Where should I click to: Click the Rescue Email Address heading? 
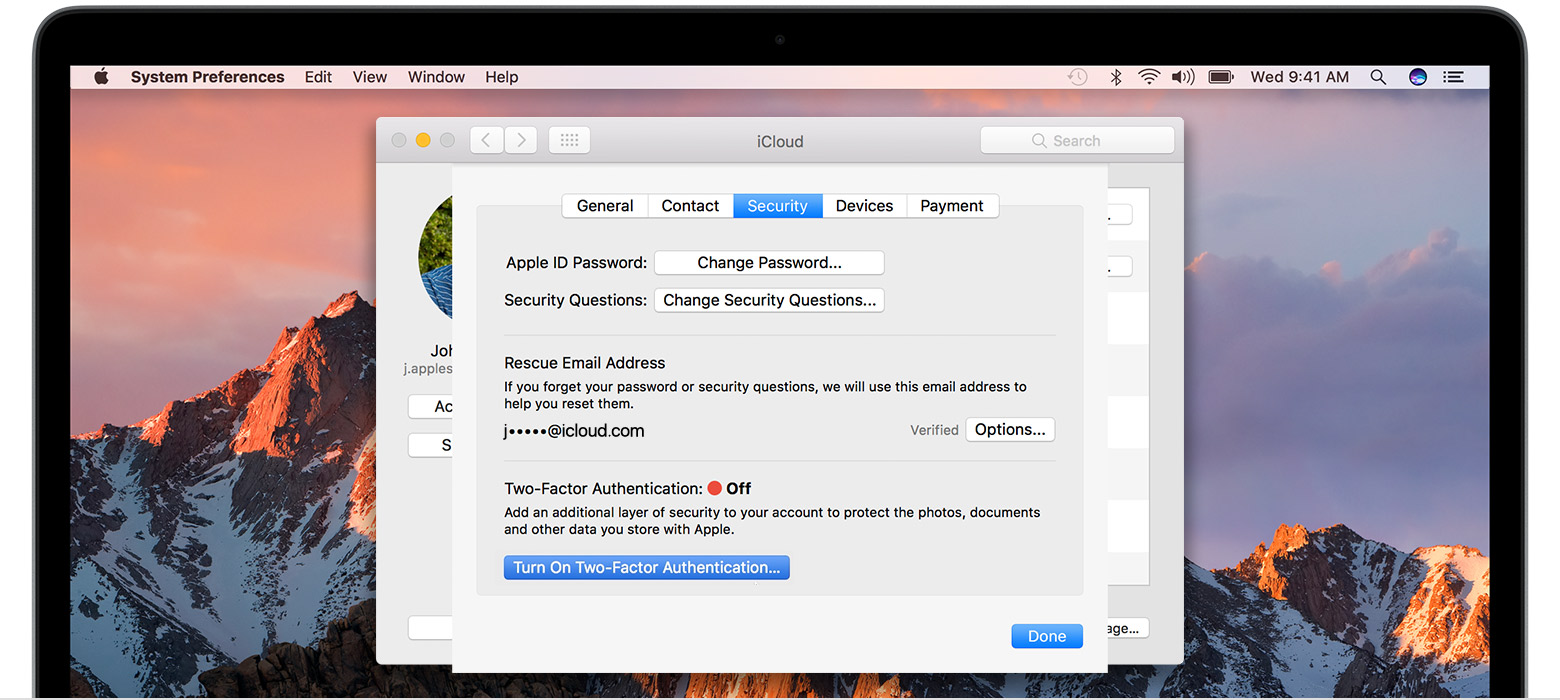(x=584, y=363)
